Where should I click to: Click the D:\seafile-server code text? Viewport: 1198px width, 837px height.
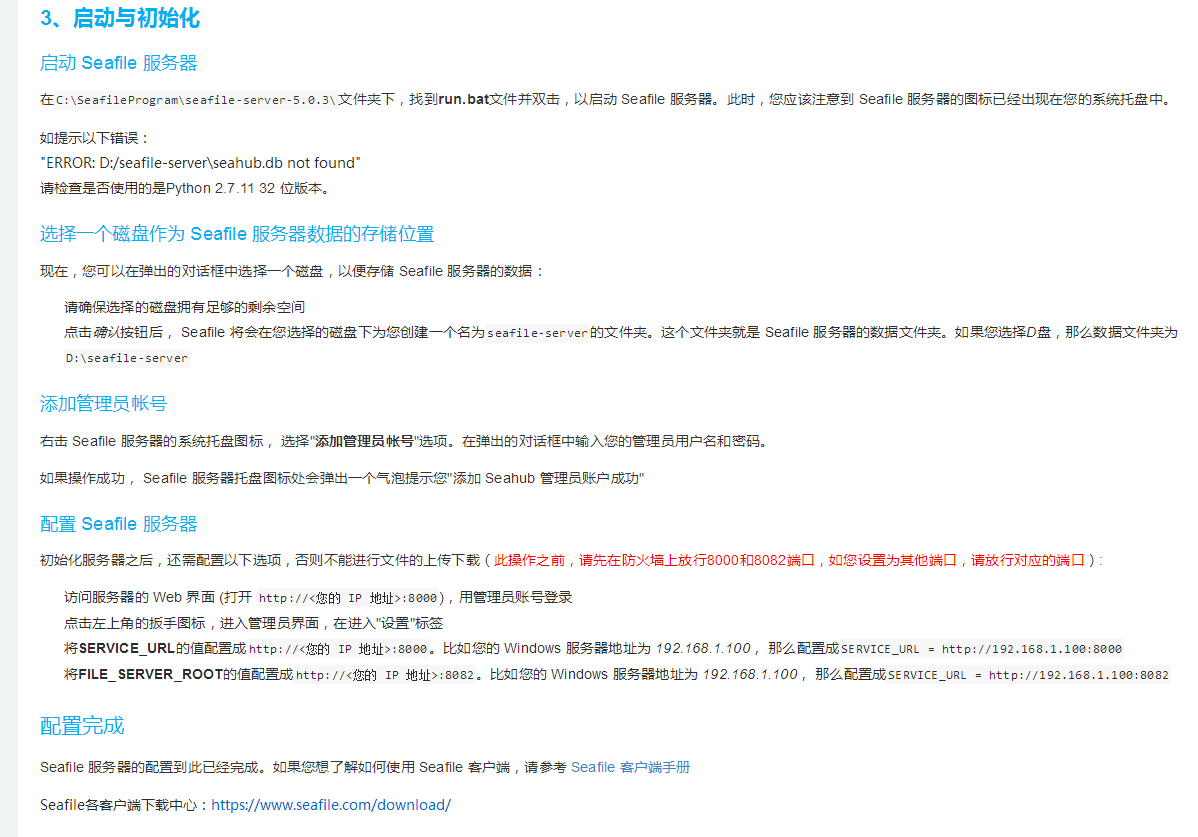point(126,358)
